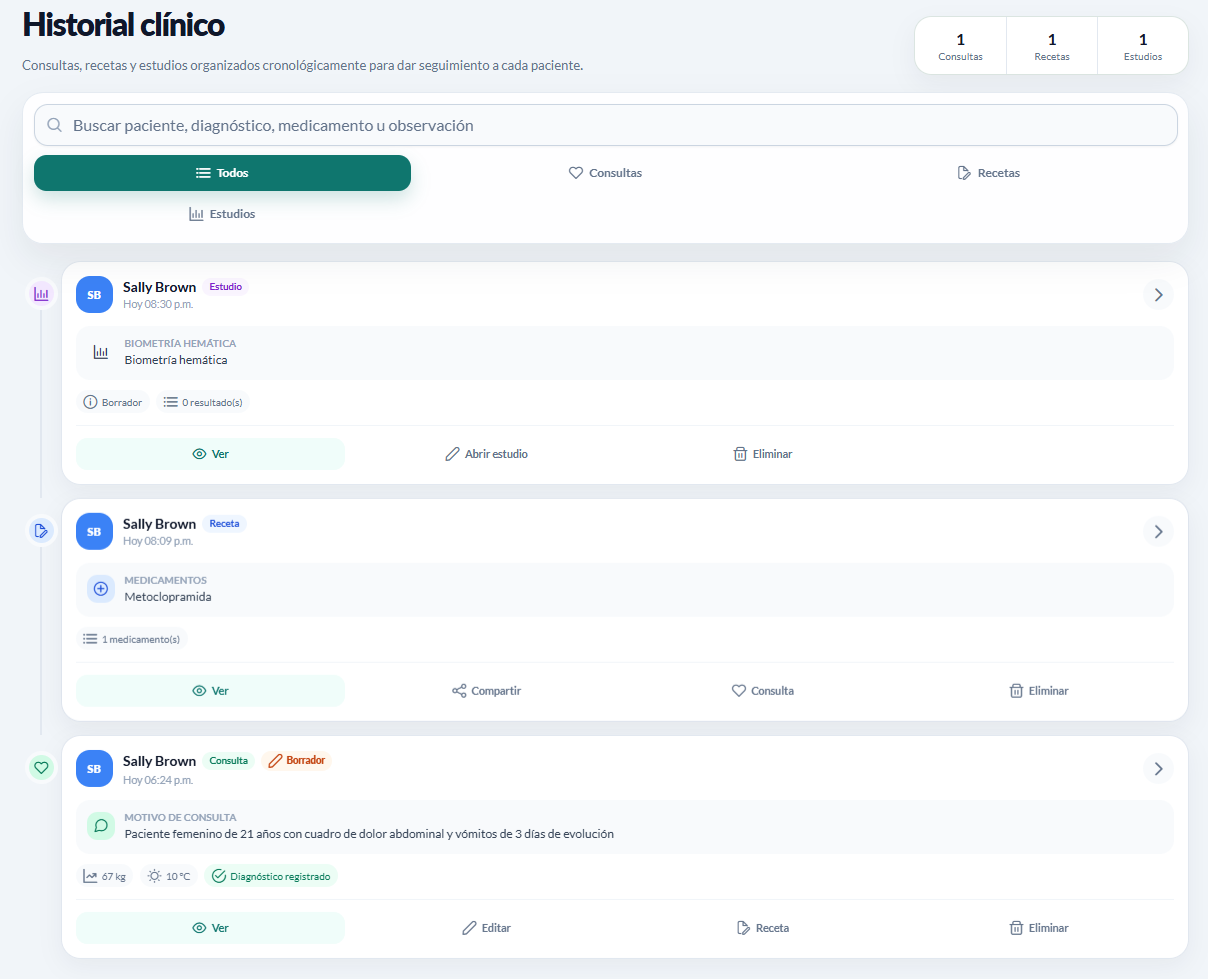Expand the Estudio card chevron
Screen dimensions: 1208x979
[x=1158, y=295]
